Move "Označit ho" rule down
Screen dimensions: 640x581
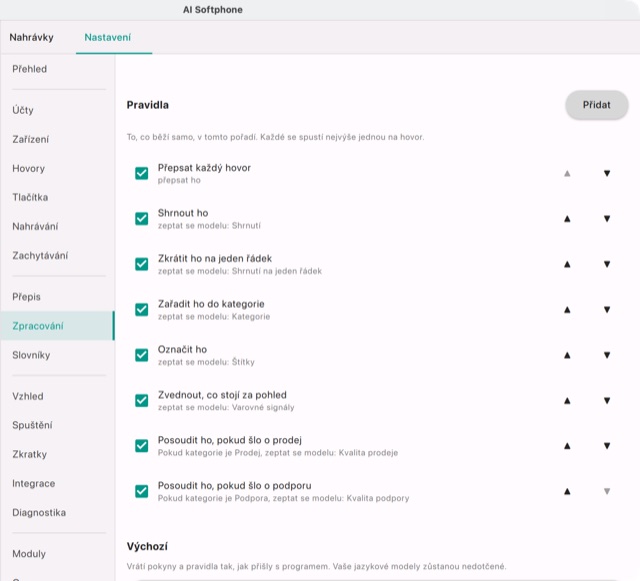click(x=607, y=355)
